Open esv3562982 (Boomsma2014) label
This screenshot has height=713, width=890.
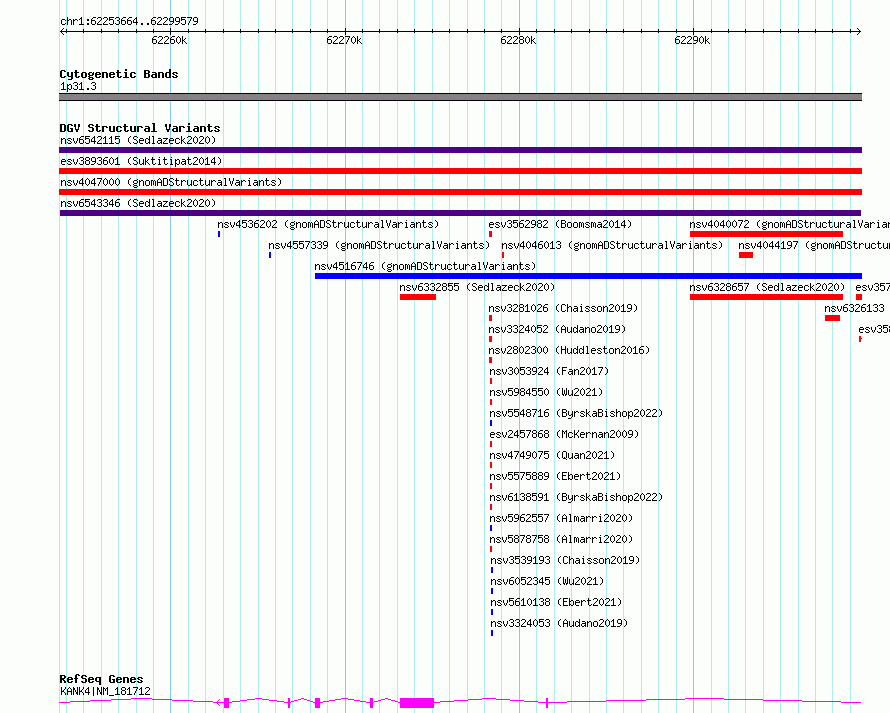(560, 224)
